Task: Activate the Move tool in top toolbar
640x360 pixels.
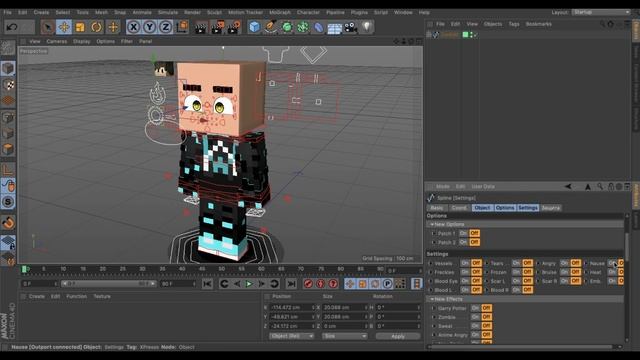Action: [x=64, y=27]
